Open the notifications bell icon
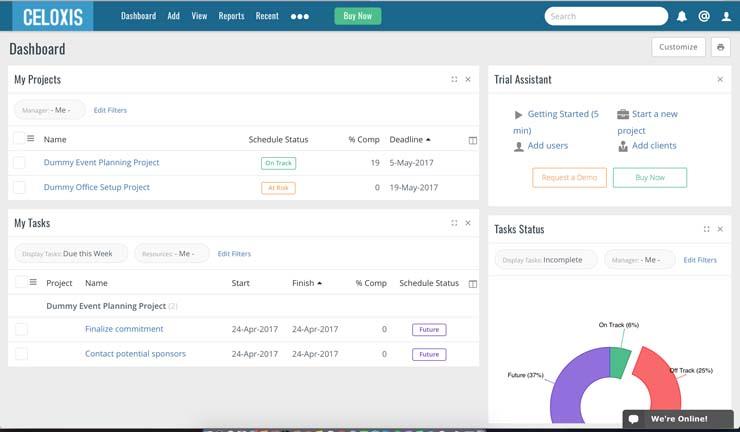740x432 pixels. click(682, 17)
